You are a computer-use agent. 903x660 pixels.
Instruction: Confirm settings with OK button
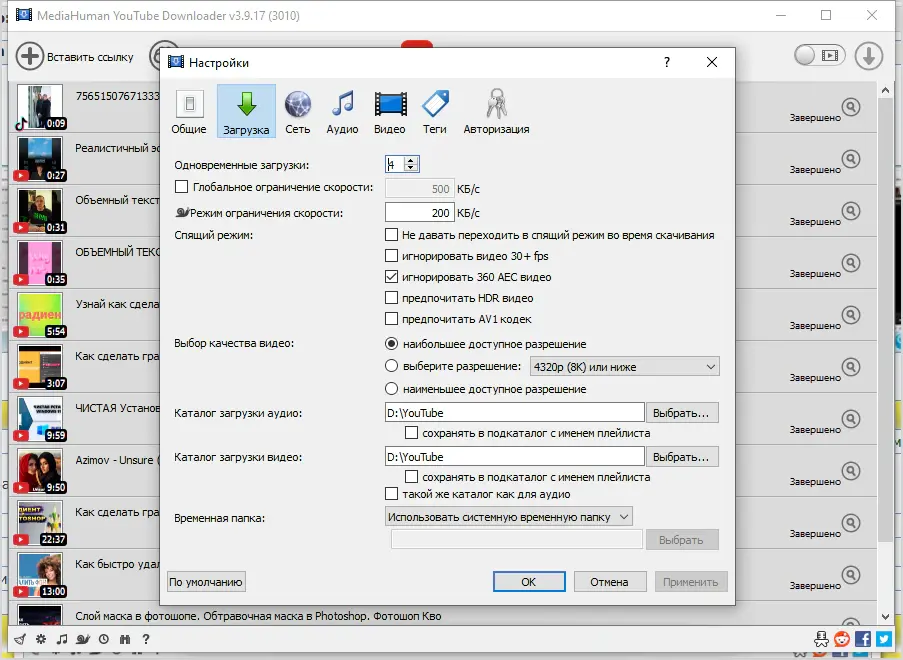pos(529,582)
